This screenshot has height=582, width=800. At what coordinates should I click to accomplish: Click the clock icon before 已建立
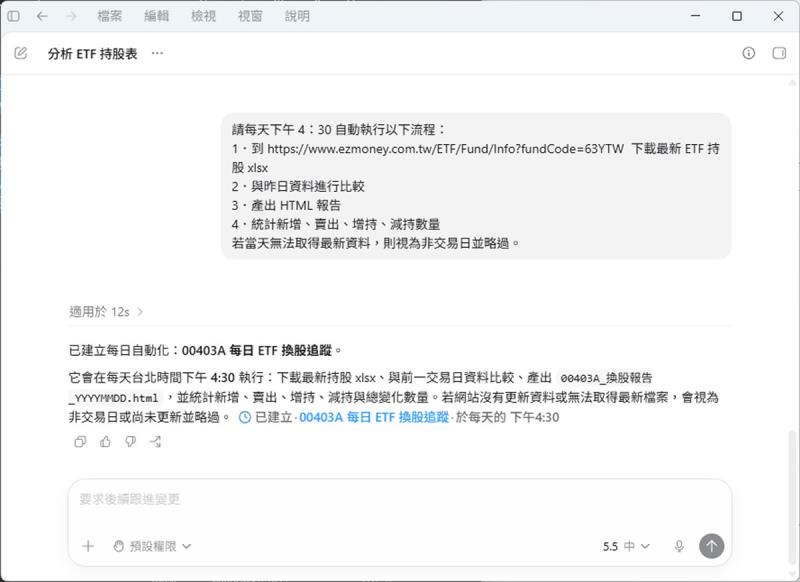(245, 417)
